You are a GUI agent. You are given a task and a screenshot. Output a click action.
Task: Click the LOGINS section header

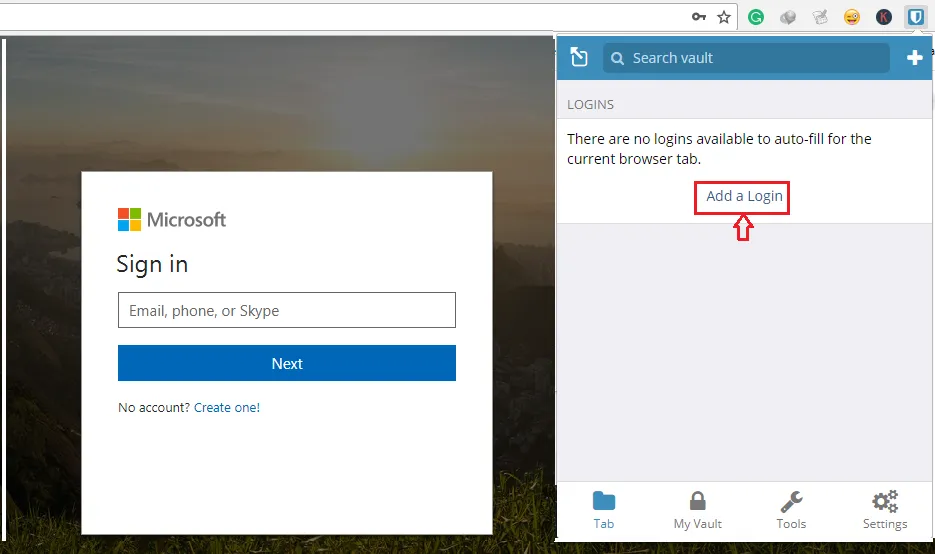click(590, 104)
